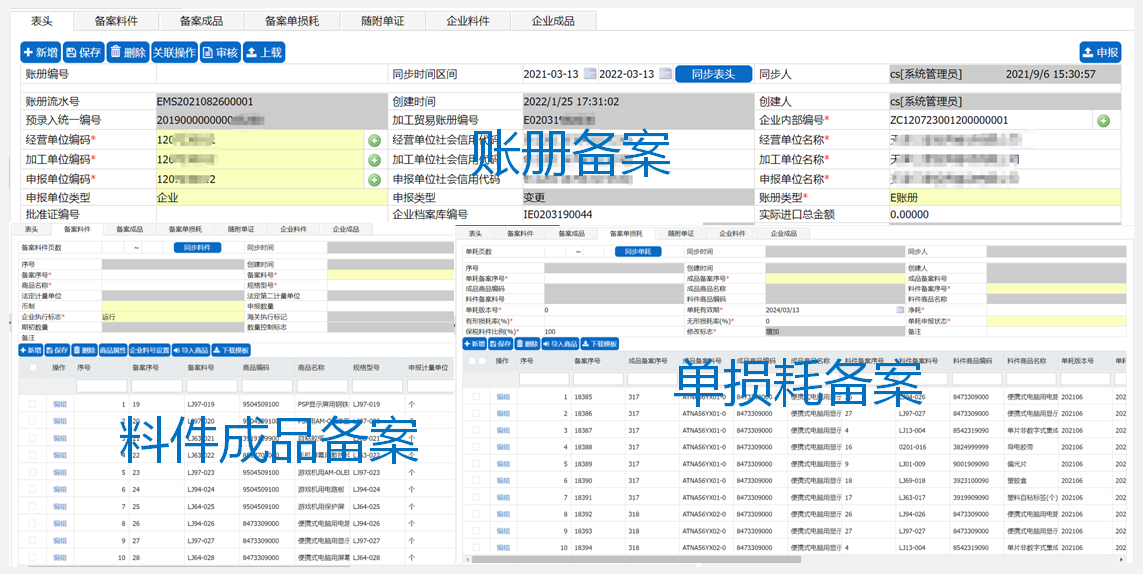Click the empty 账册编号 input field
This screenshot has width=1143, height=574.
(270, 74)
